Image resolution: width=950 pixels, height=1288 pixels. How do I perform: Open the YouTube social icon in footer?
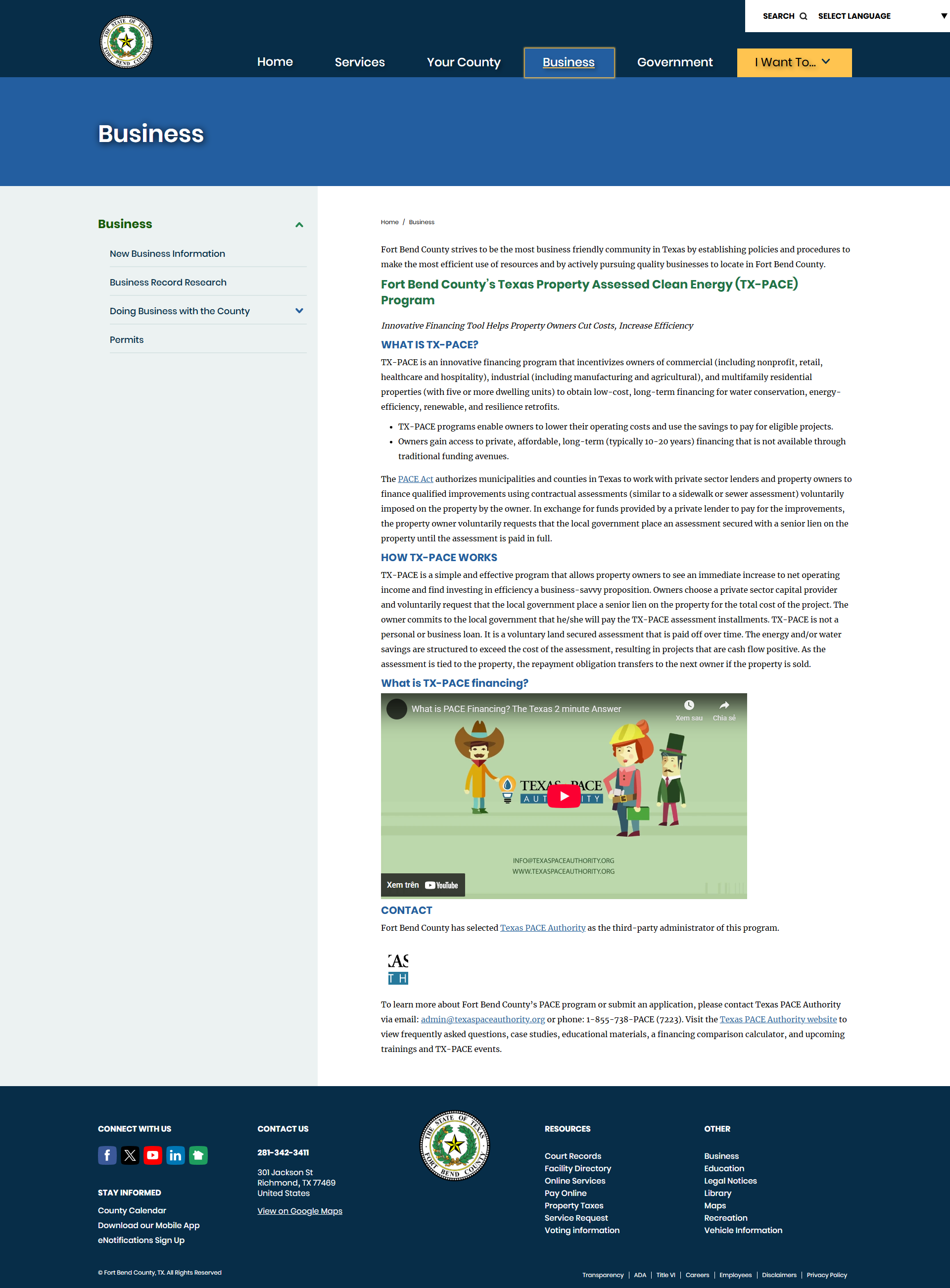coord(152,1155)
